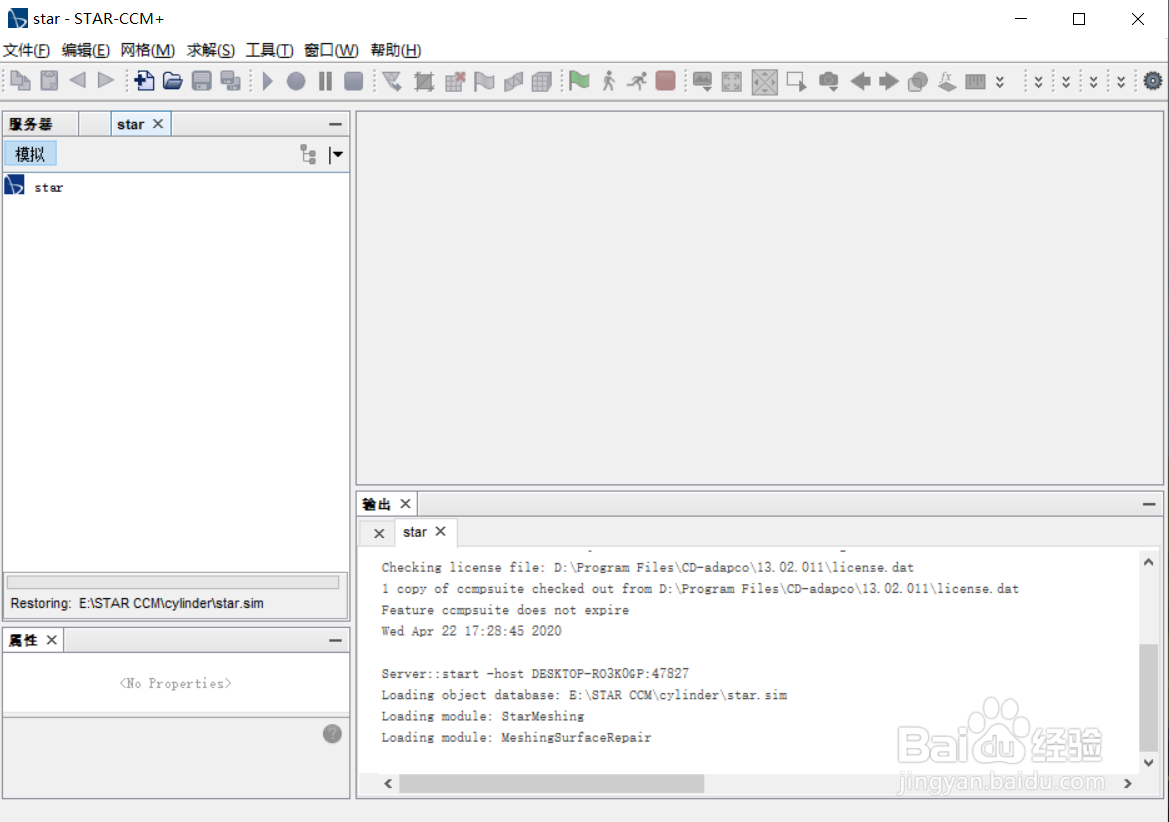Run the solver with the play icon
The height and width of the screenshot is (822, 1169).
268,80
